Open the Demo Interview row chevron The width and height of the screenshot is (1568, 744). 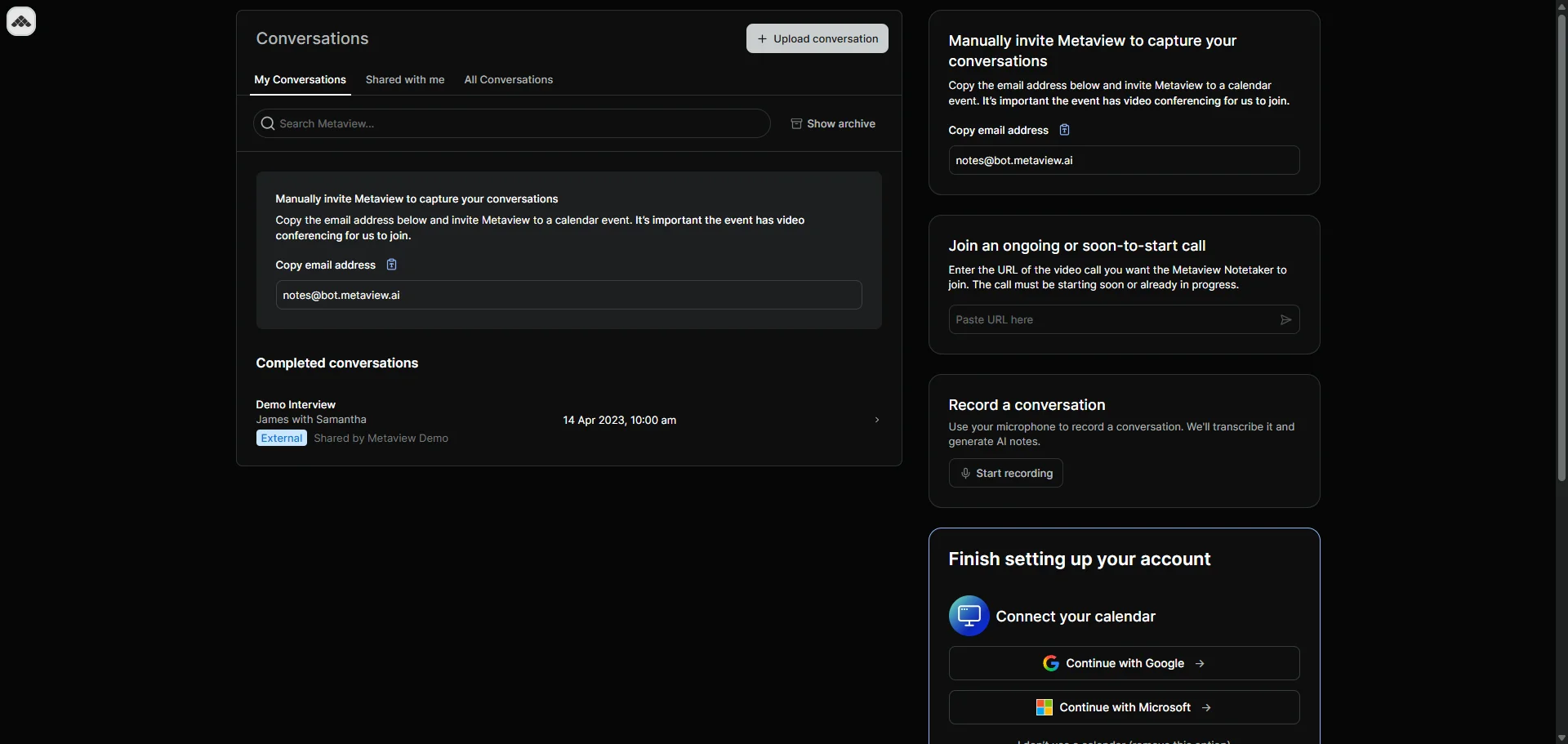pos(877,420)
